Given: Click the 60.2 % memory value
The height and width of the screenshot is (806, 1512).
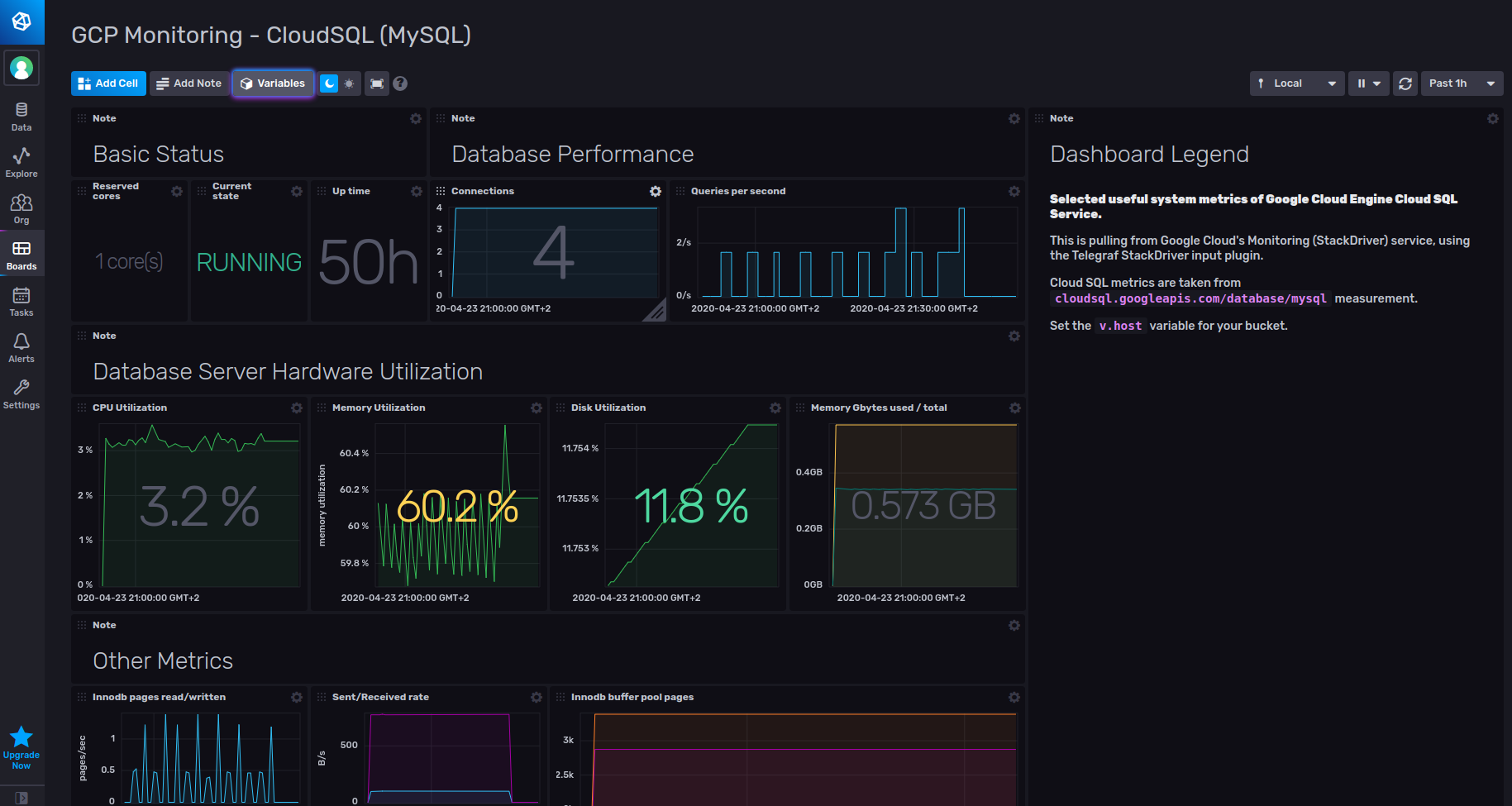Looking at the screenshot, I should pyautogui.click(x=457, y=506).
